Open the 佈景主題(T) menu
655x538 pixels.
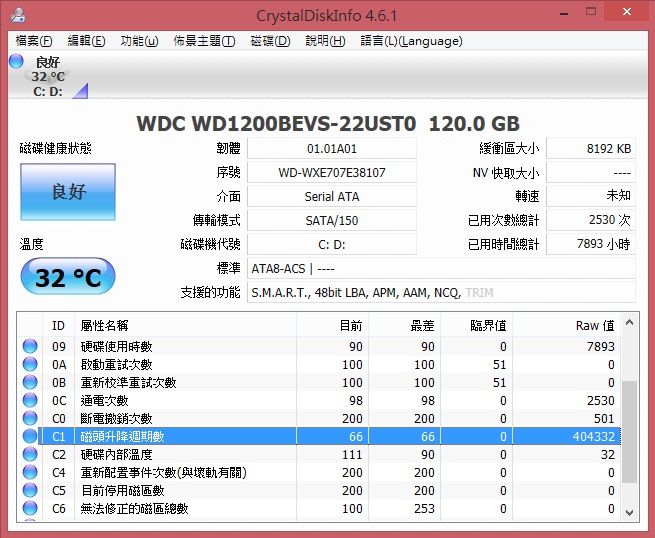pyautogui.click(x=204, y=41)
